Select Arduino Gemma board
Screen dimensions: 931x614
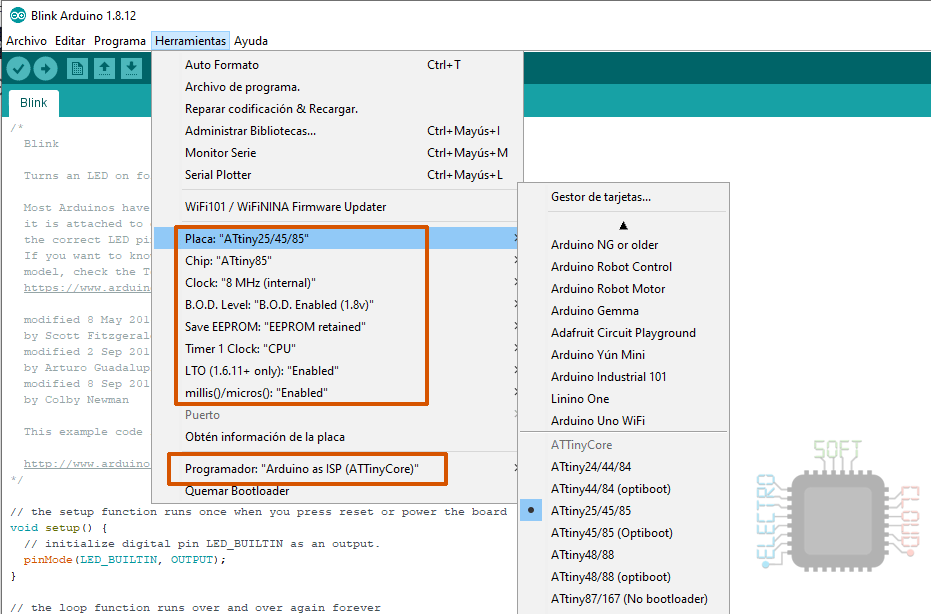(x=624, y=311)
